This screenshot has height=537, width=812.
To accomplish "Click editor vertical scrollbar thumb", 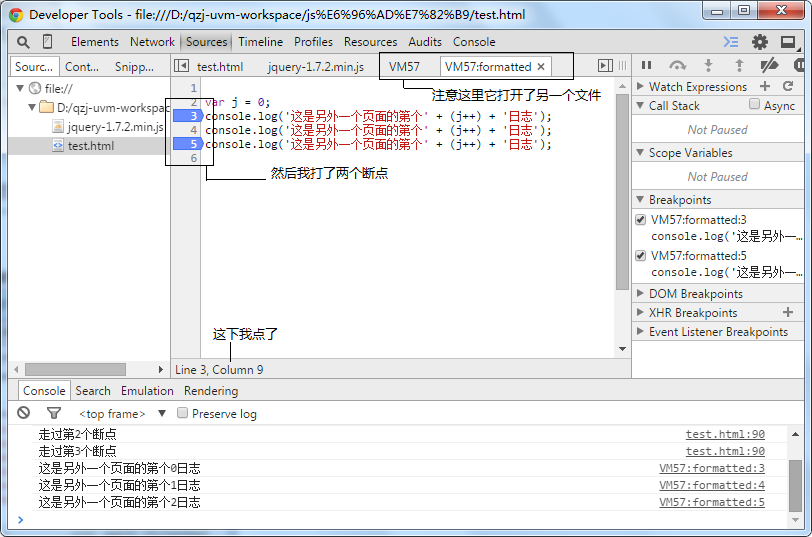I will coord(622,192).
